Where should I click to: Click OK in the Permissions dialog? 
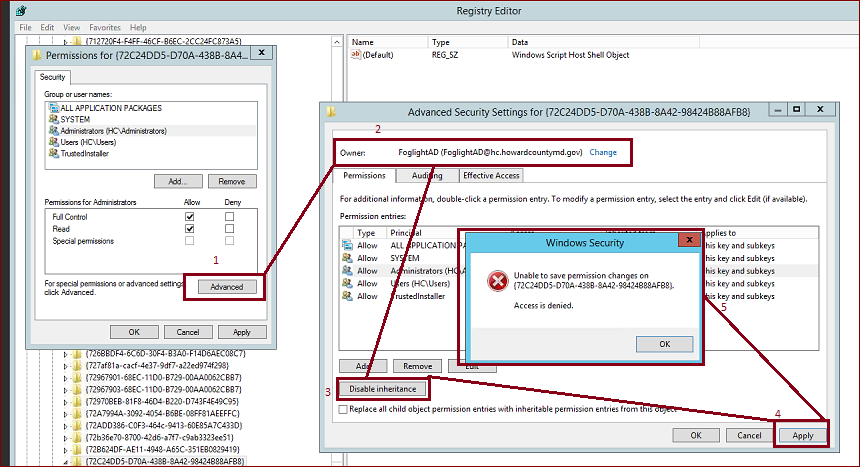134,332
